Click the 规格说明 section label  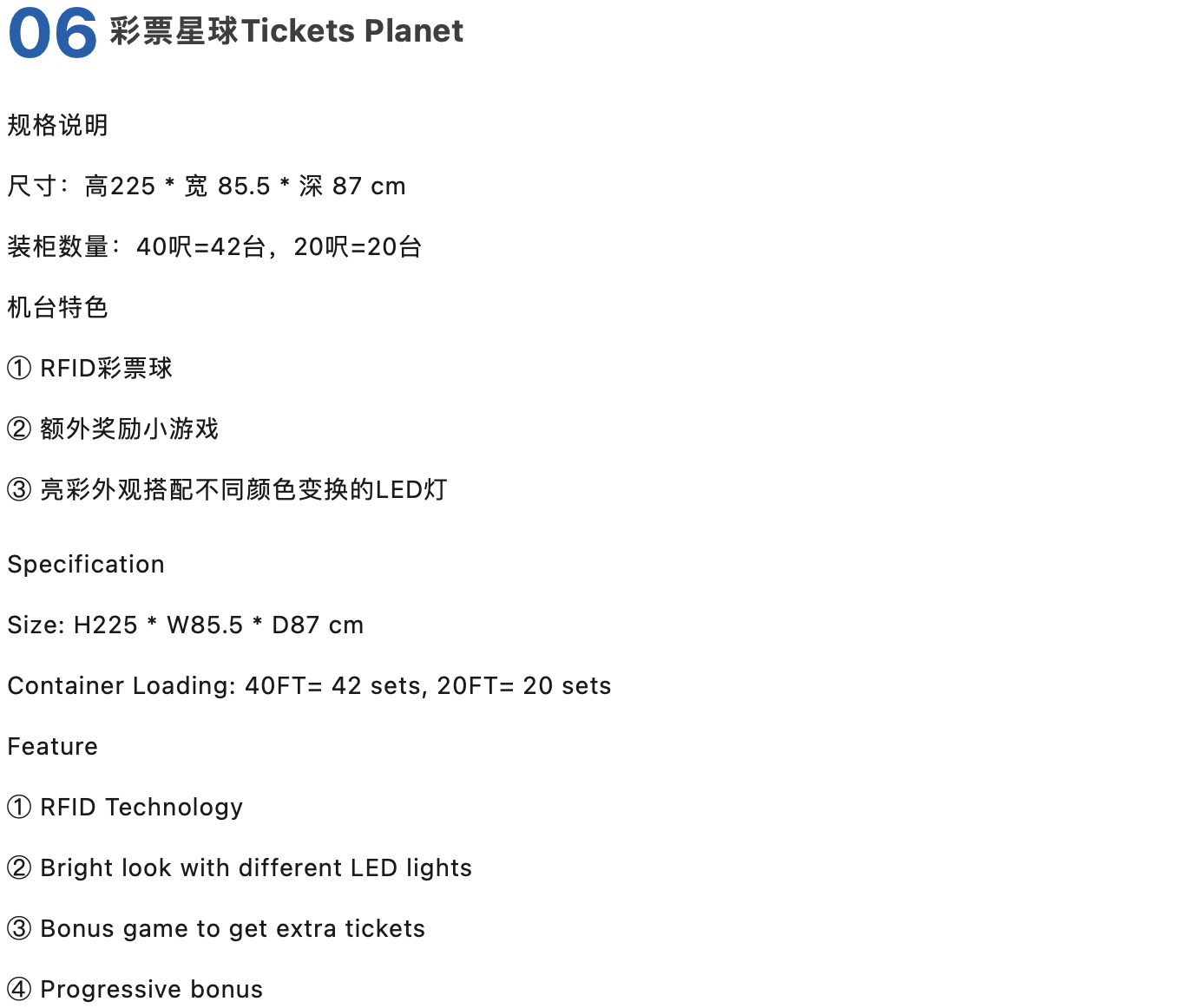[58, 125]
